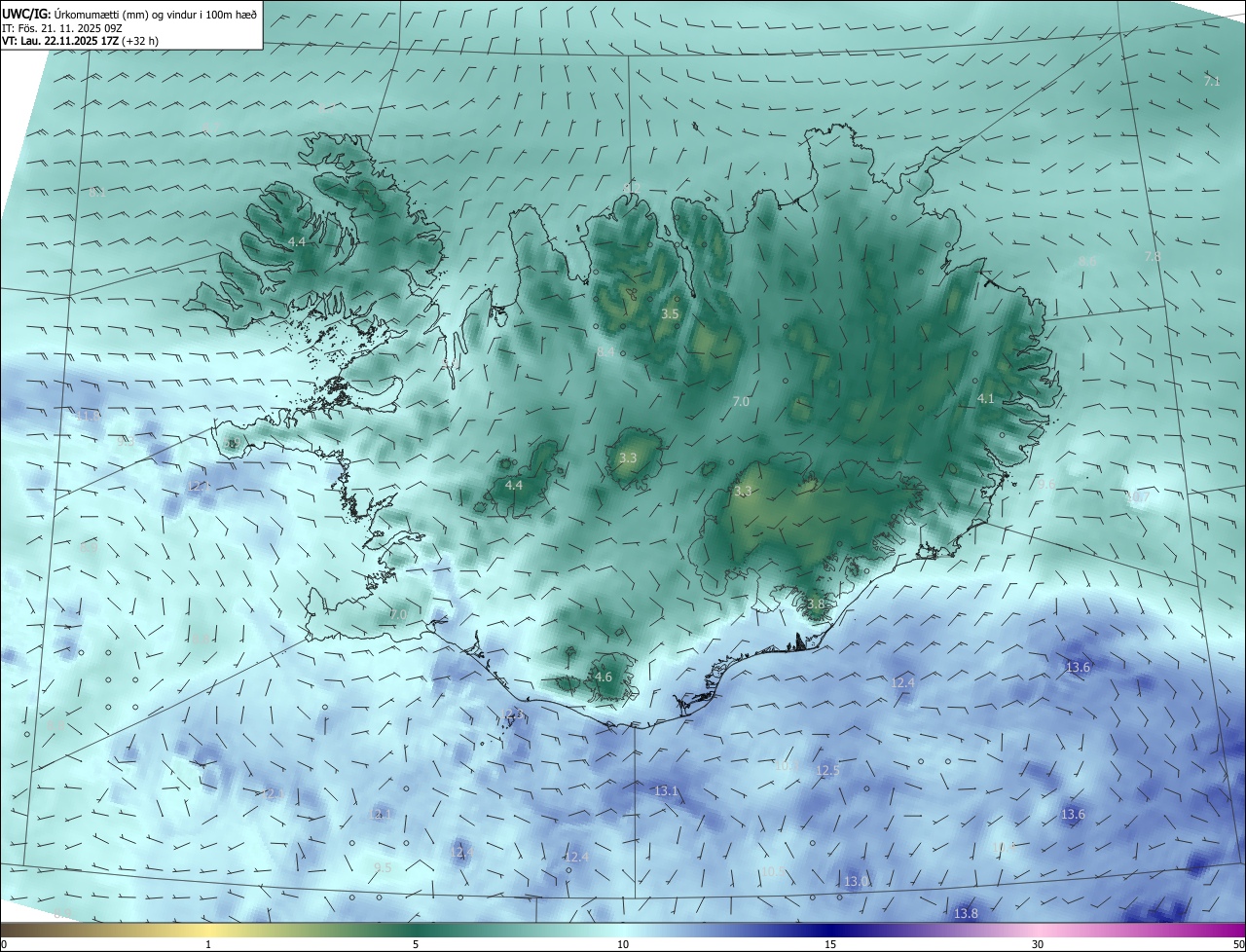Click the 0 tick on the color scale
1246x952 pixels.
point(4,944)
